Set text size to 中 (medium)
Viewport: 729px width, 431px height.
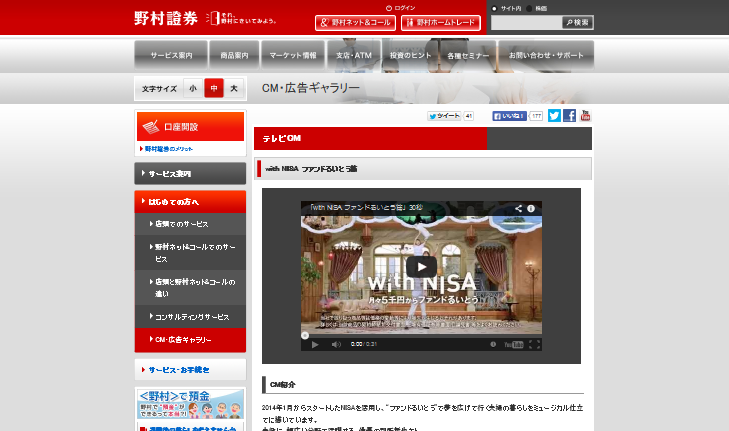pos(214,88)
